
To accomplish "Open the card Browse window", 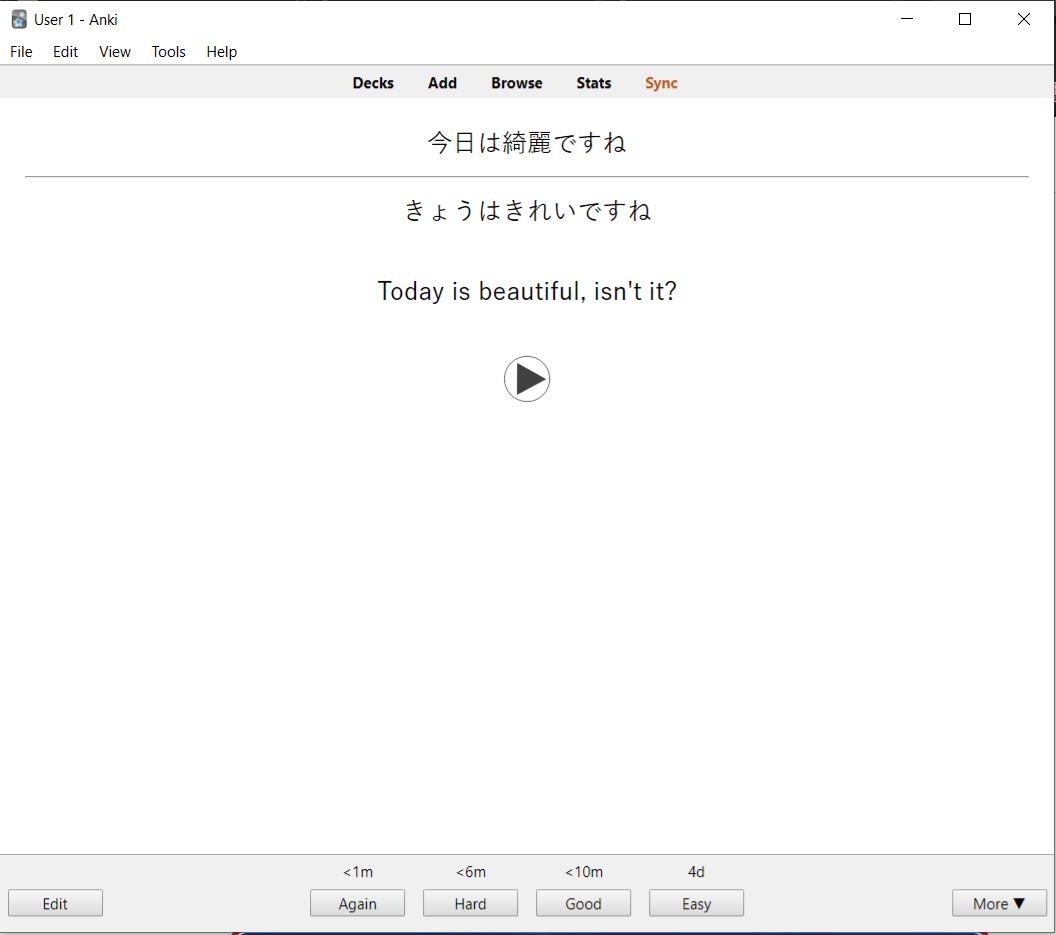I will coord(517,83).
